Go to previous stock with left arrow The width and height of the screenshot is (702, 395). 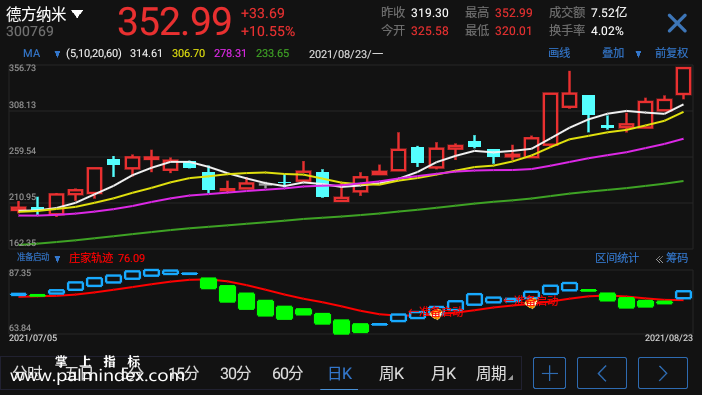tap(602, 373)
